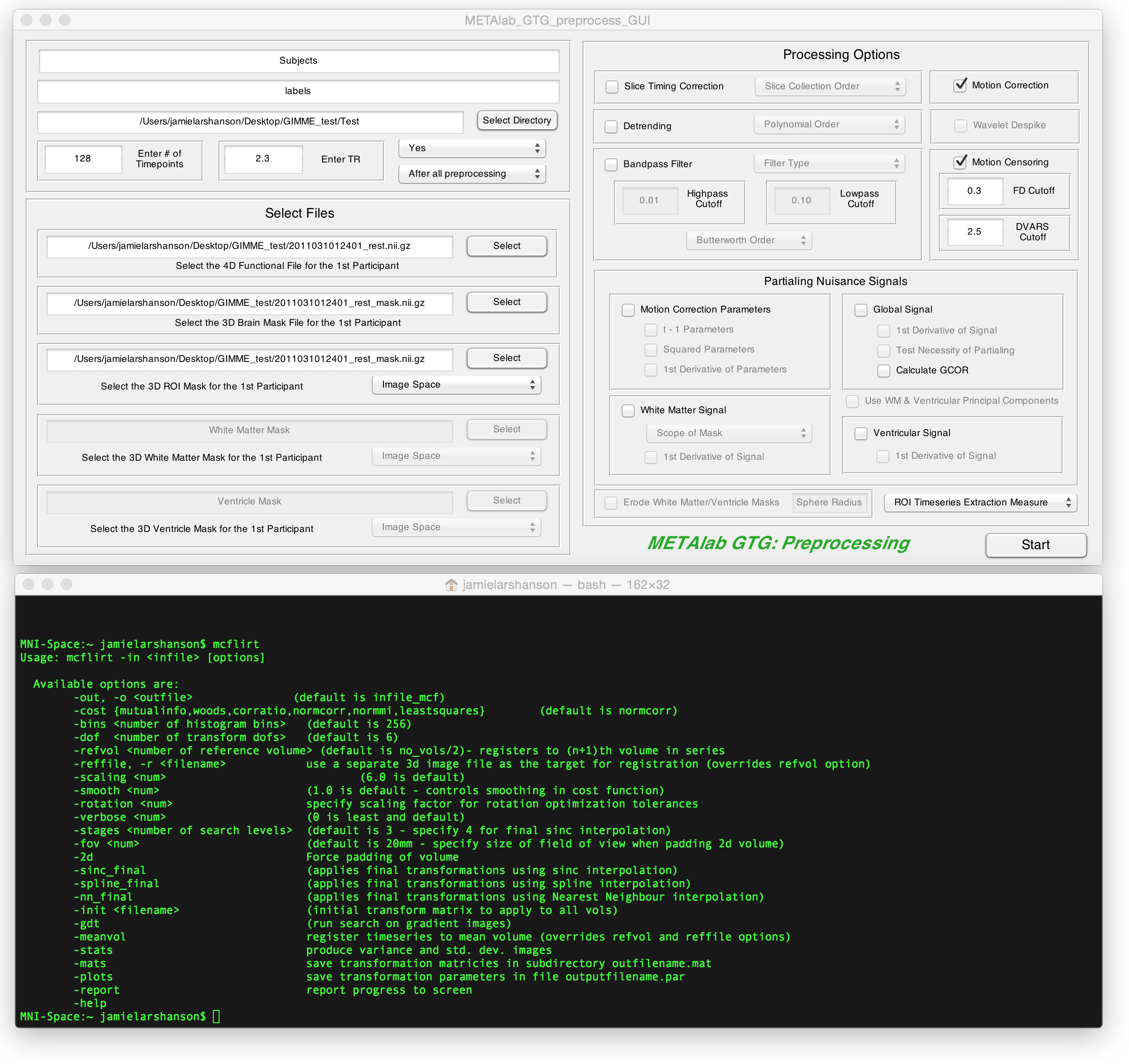Click the Select Directory button

click(x=516, y=120)
